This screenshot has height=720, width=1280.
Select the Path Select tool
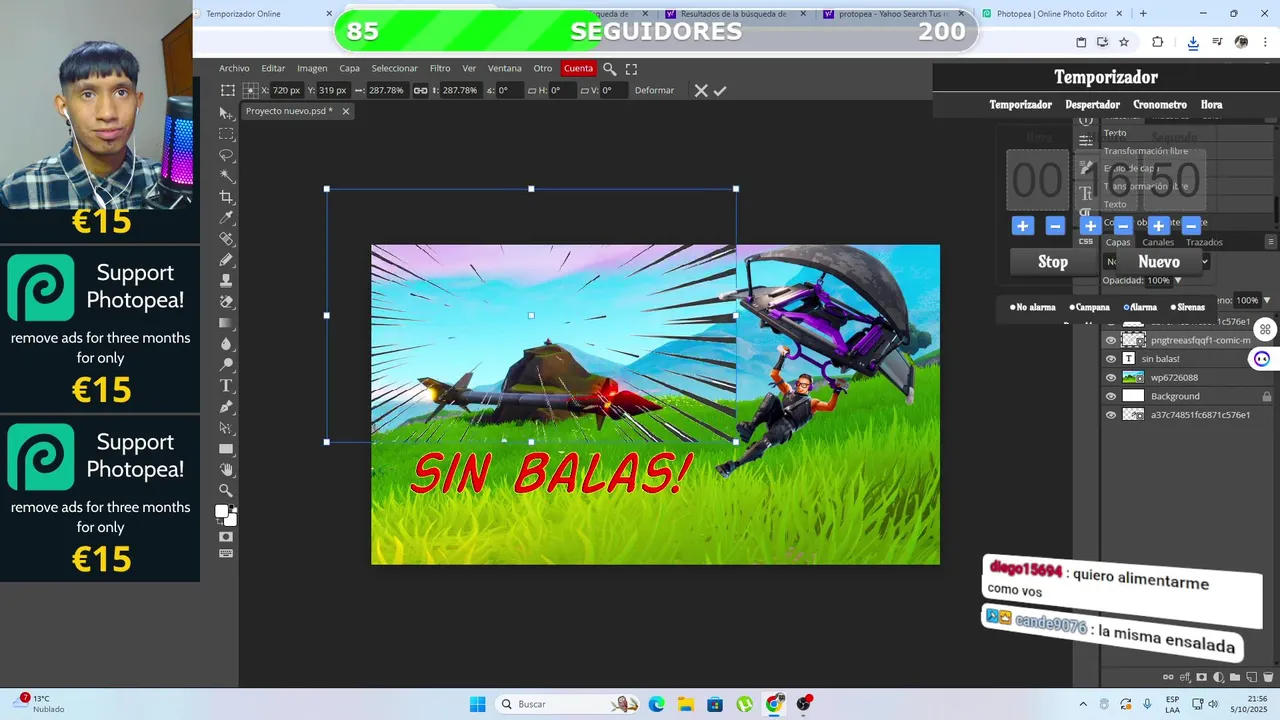226,428
